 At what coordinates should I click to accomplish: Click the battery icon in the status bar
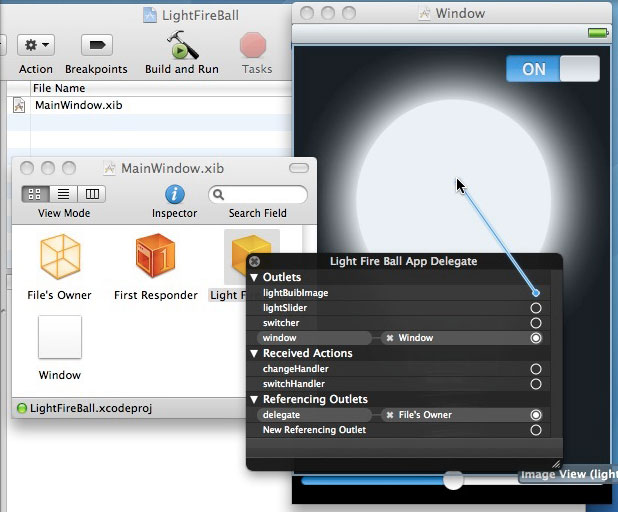pyautogui.click(x=598, y=32)
